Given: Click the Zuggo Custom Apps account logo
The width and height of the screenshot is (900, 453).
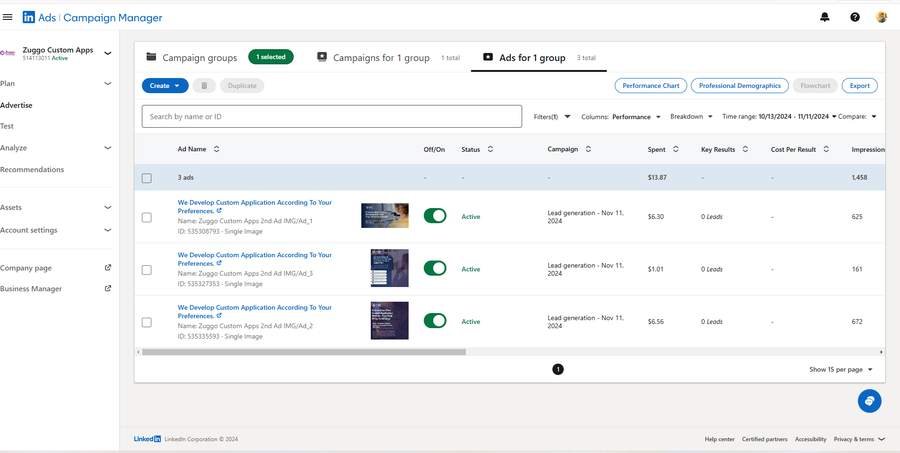Looking at the screenshot, I should pos(7,53).
